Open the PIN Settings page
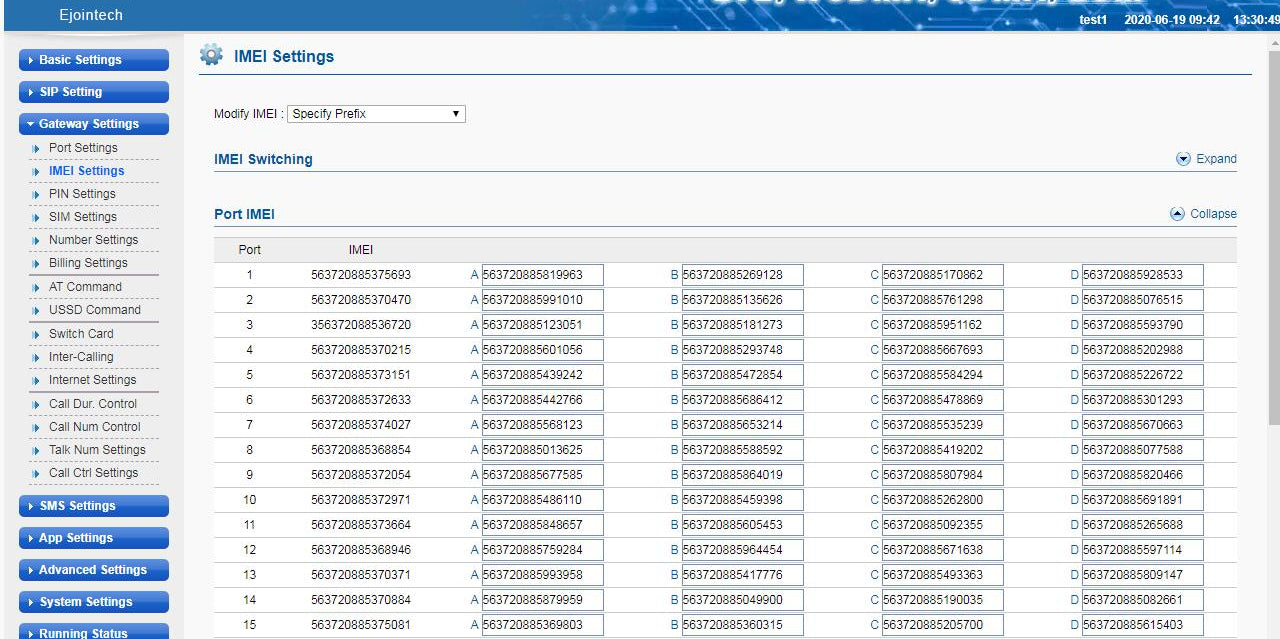 pos(82,194)
